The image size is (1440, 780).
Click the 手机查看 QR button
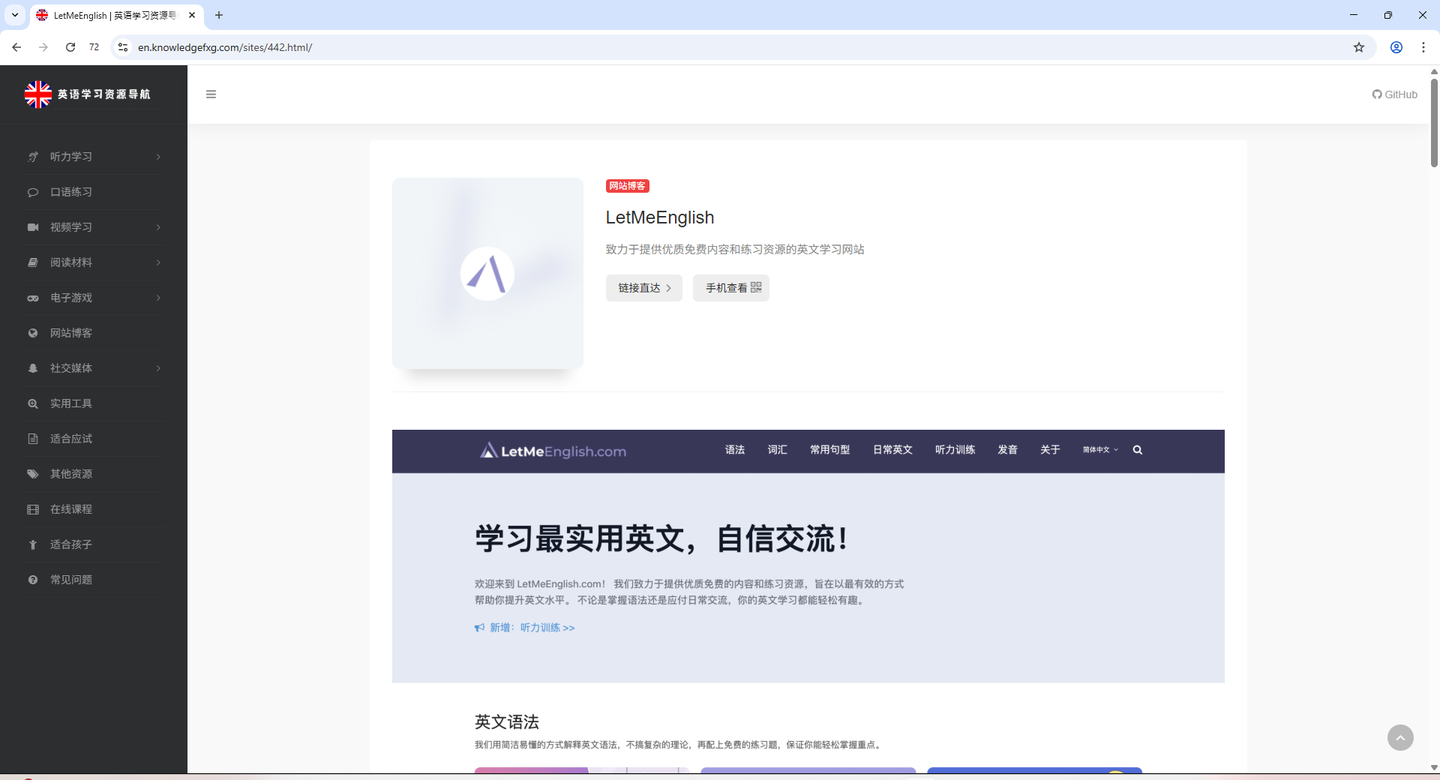tap(731, 288)
